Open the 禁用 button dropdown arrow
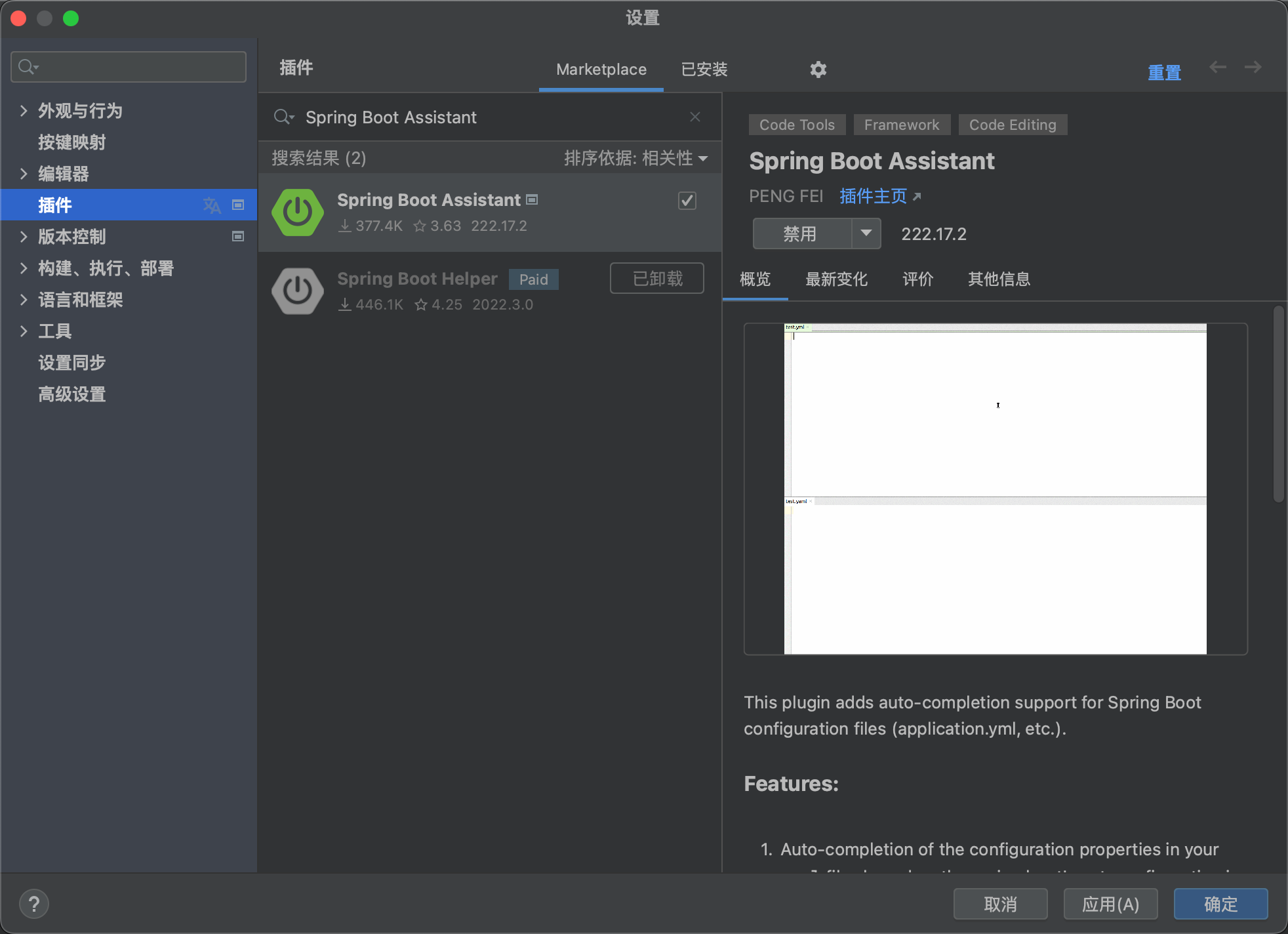This screenshot has width=1288, height=934. (x=866, y=233)
